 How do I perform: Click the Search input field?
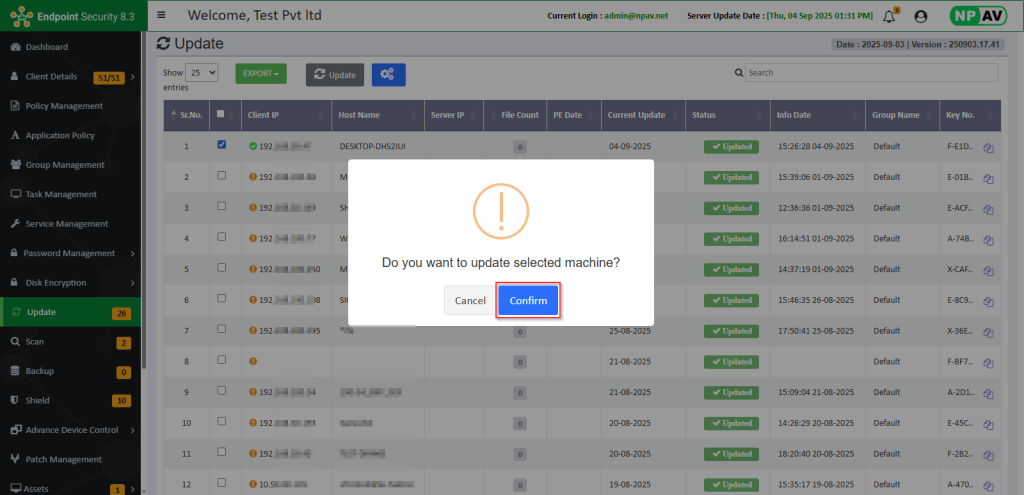(x=870, y=73)
